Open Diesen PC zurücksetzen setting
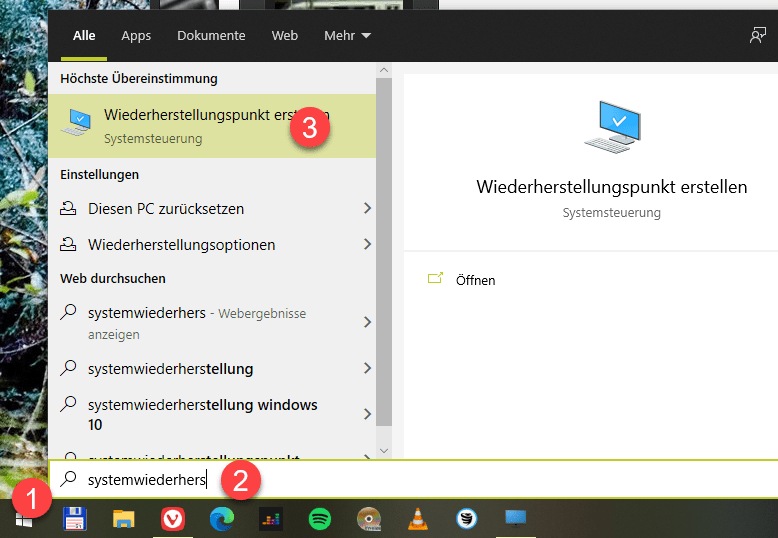Screen dimensions: 778x538 (x=212, y=208)
